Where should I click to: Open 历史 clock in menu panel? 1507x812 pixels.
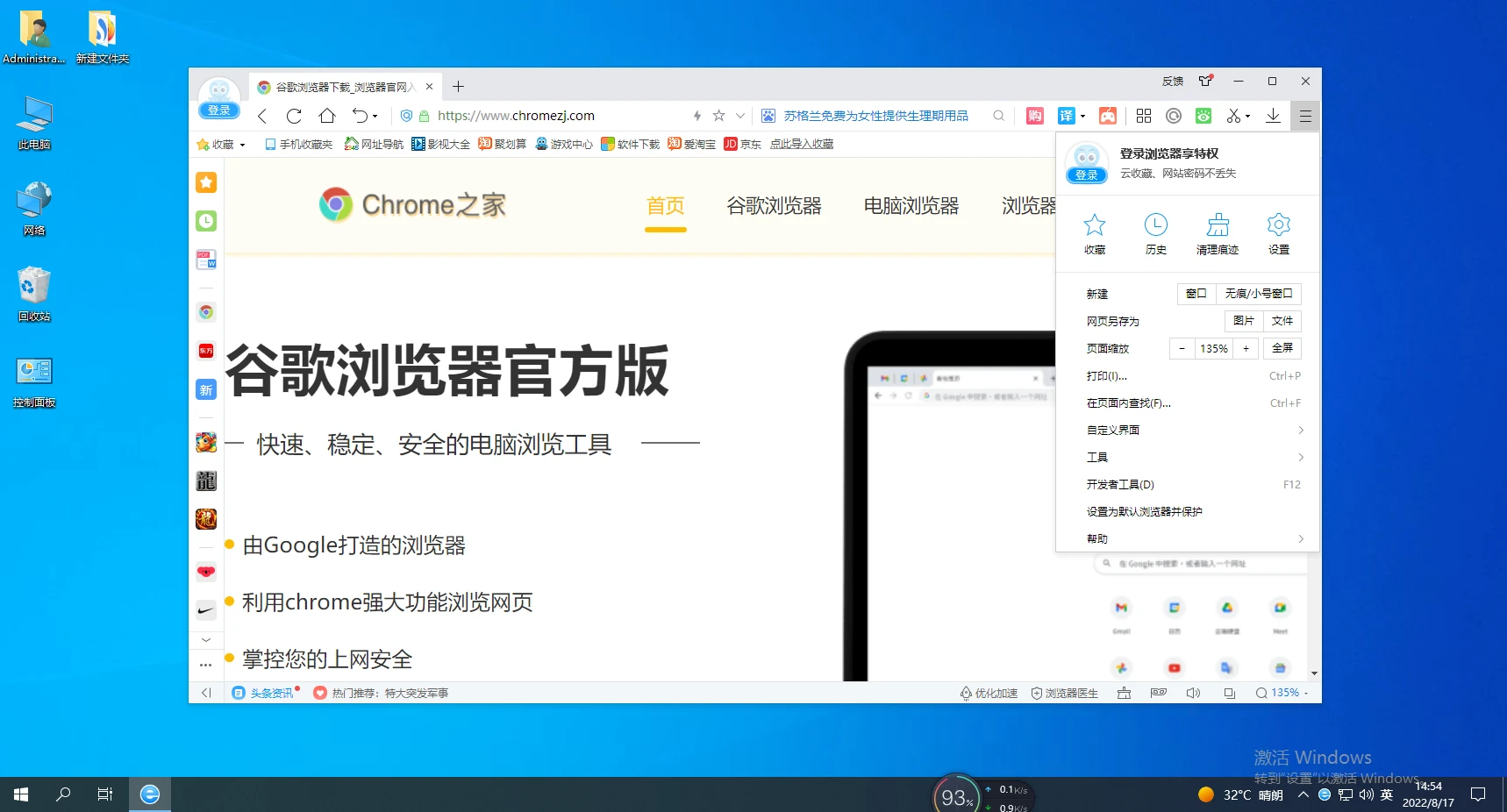(x=1156, y=234)
